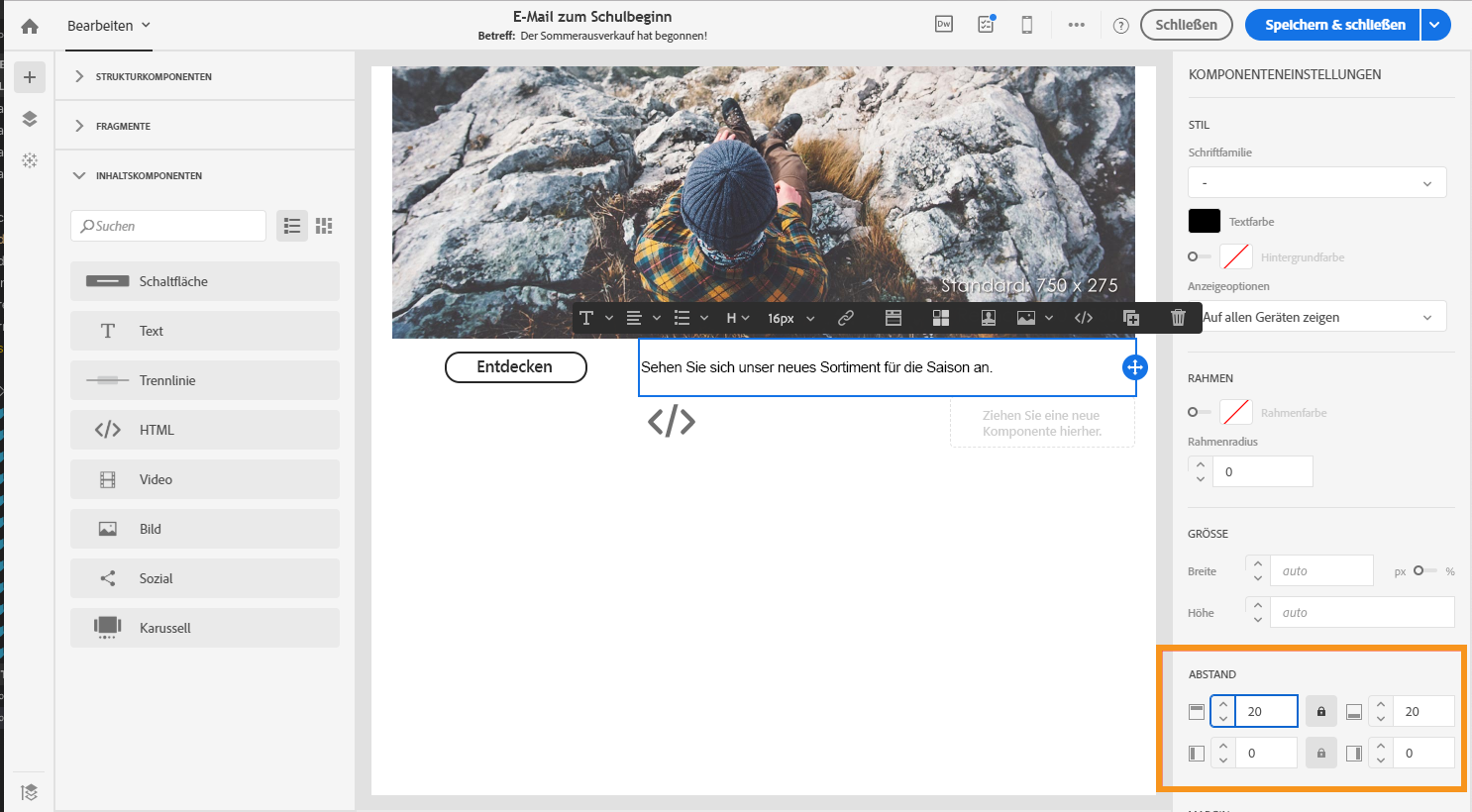Open the H heading dropdown in floating toolbar
1472x812 pixels.
[738, 318]
